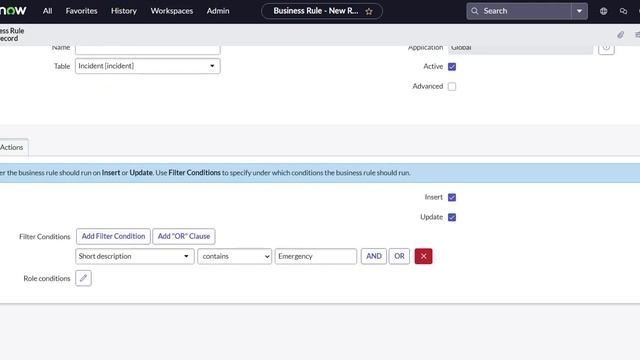Click the AND condition button

click(374, 256)
